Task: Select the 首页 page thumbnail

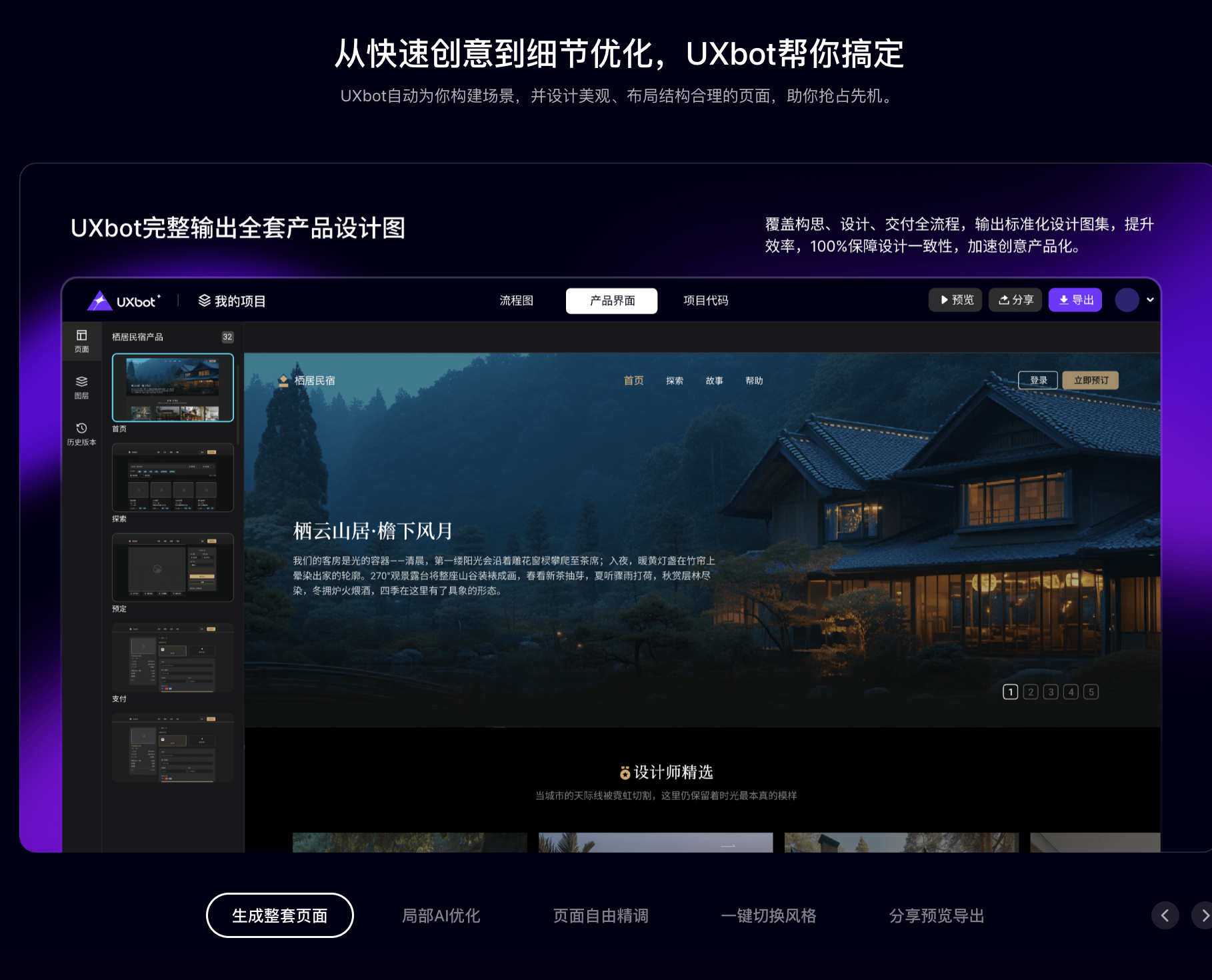Action: [173, 387]
